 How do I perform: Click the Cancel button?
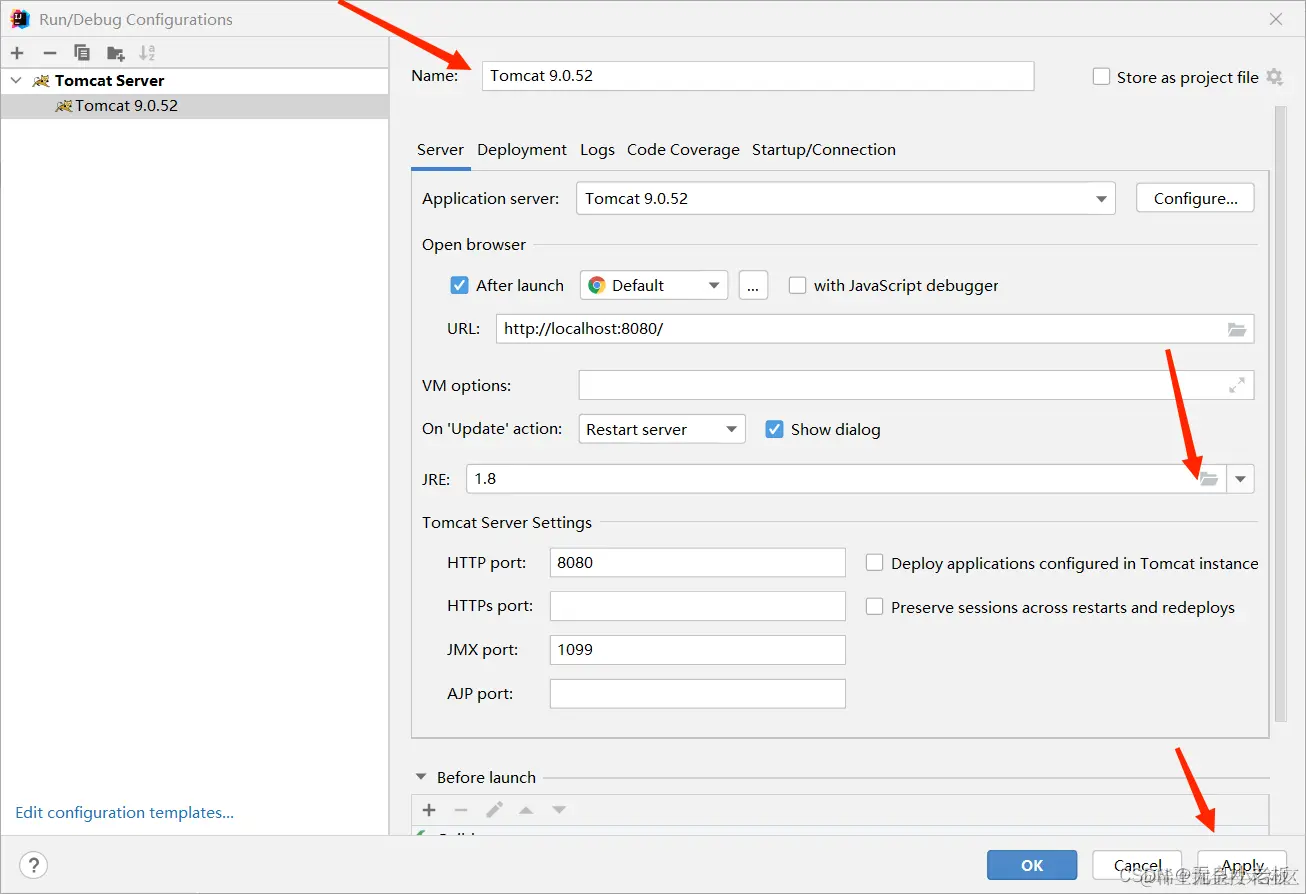pos(1138,866)
